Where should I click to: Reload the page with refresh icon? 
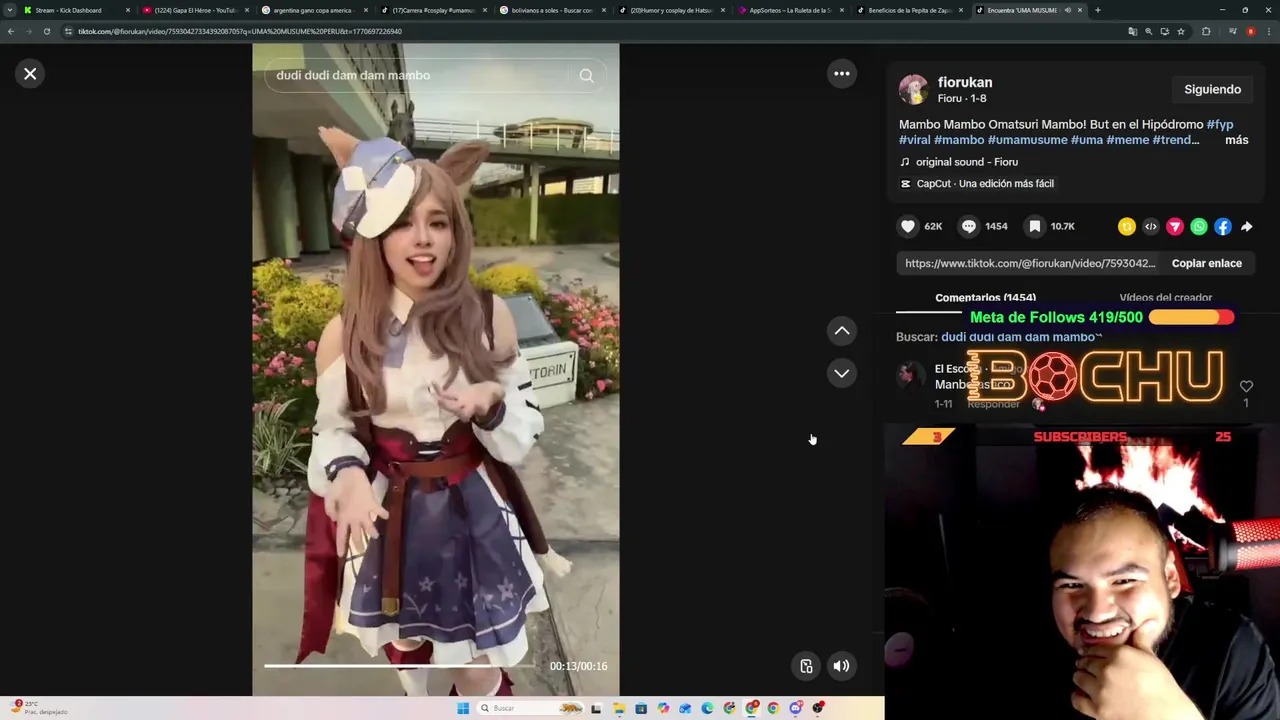47,31
